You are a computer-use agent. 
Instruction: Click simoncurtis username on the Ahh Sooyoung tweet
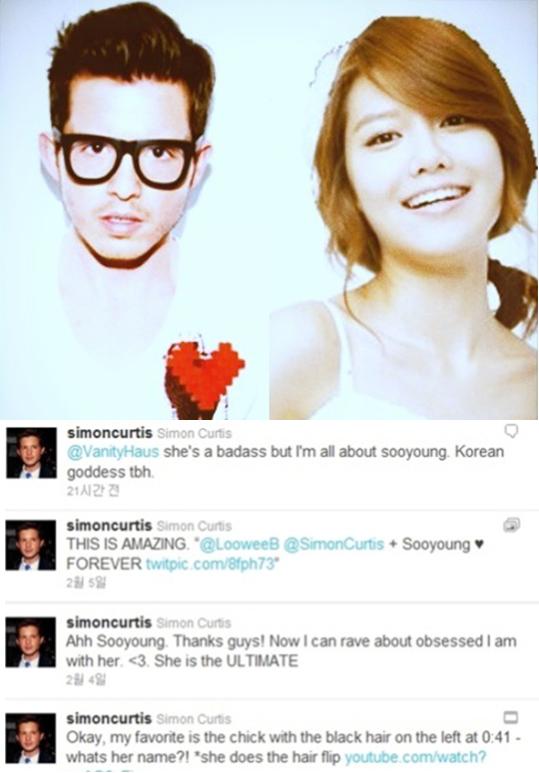pyautogui.click(x=109, y=622)
